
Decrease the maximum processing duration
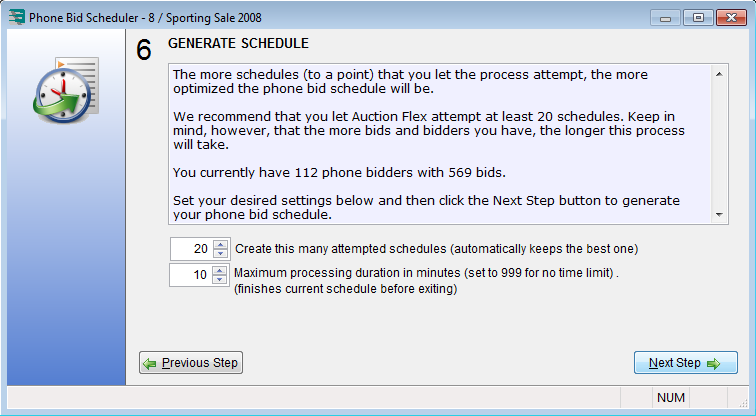pos(222,280)
